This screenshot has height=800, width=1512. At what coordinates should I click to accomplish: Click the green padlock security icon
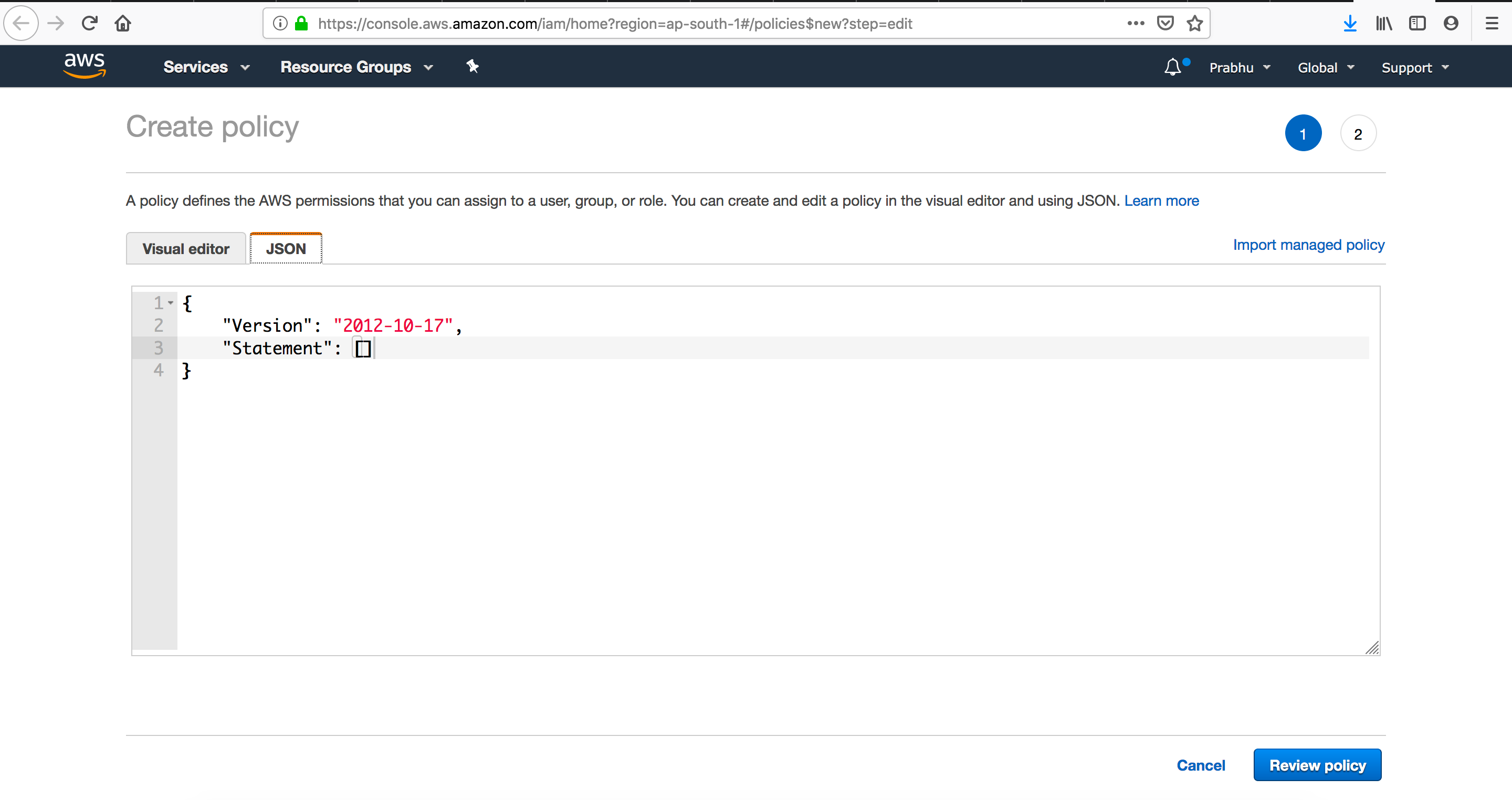(x=301, y=24)
